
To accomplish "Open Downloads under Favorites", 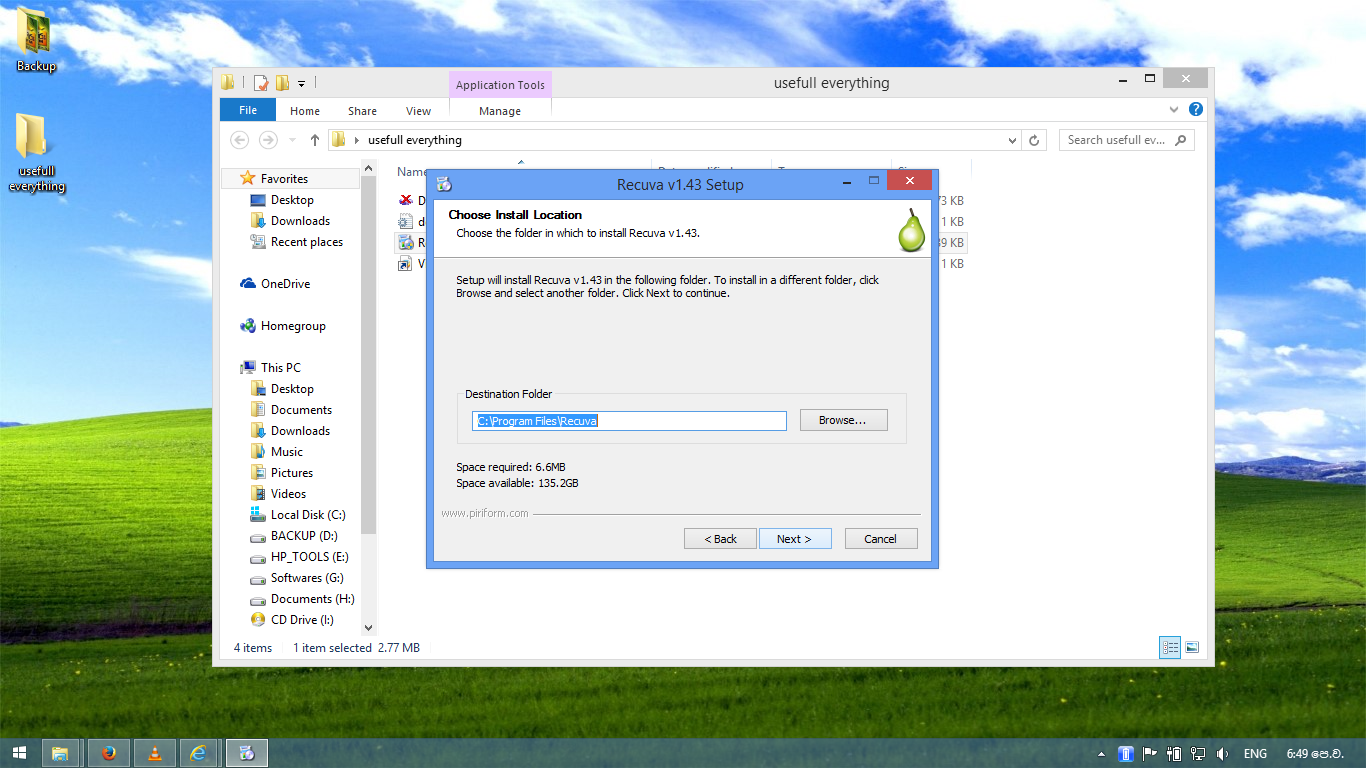I will pos(300,221).
